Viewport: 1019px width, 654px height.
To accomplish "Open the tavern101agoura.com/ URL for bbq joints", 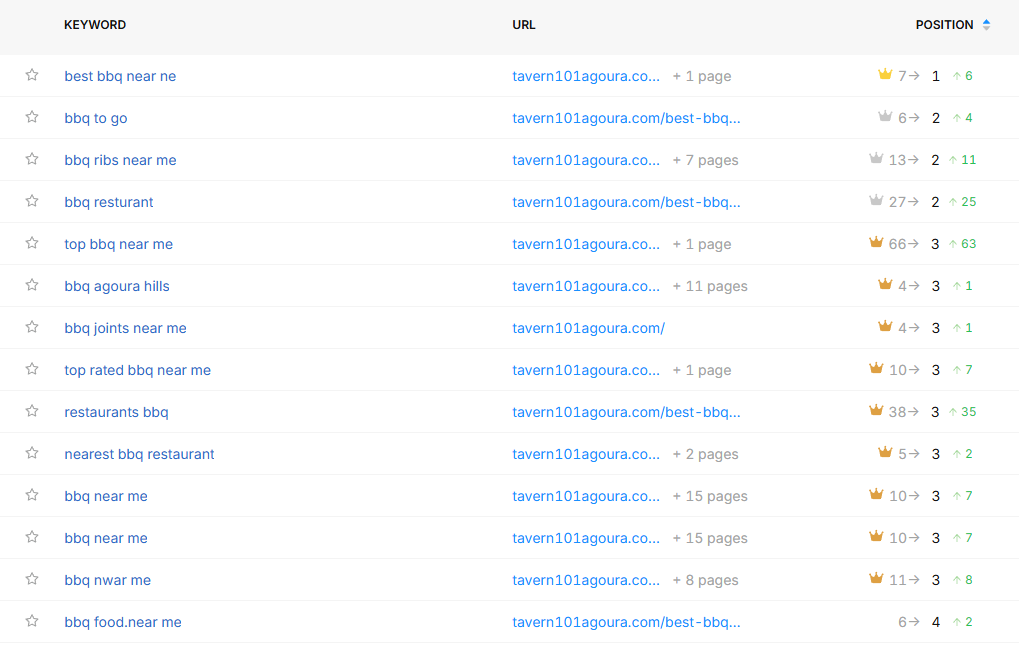I will click(x=588, y=328).
